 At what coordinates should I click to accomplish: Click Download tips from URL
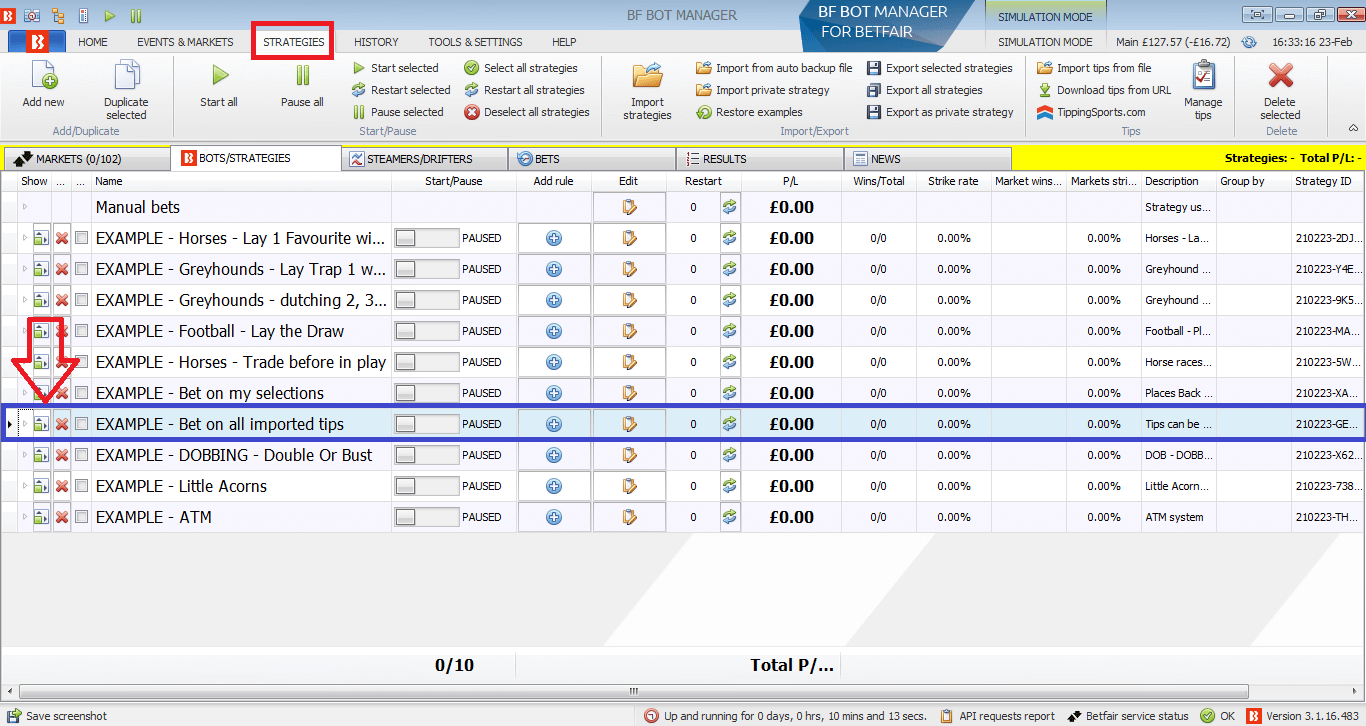coord(1104,90)
